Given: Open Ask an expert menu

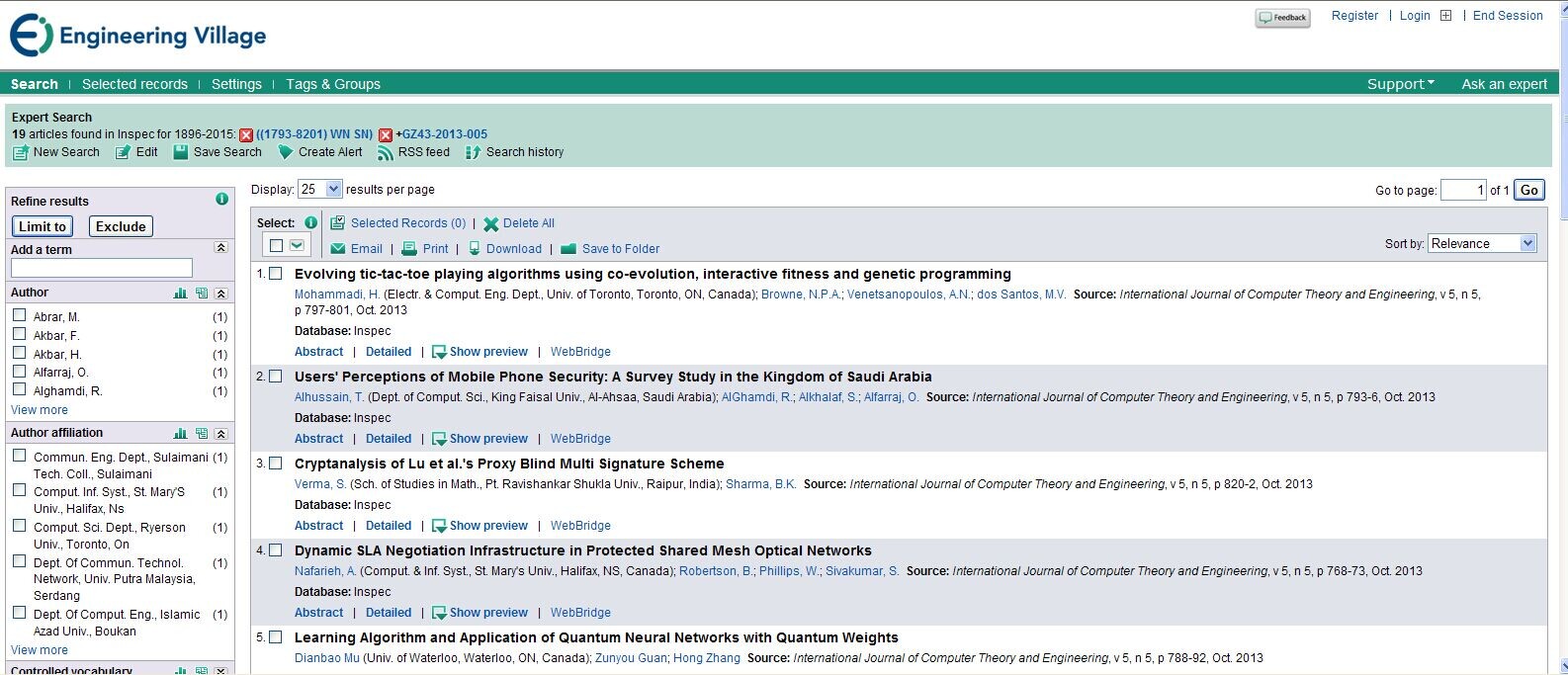Looking at the screenshot, I should tap(1504, 84).
